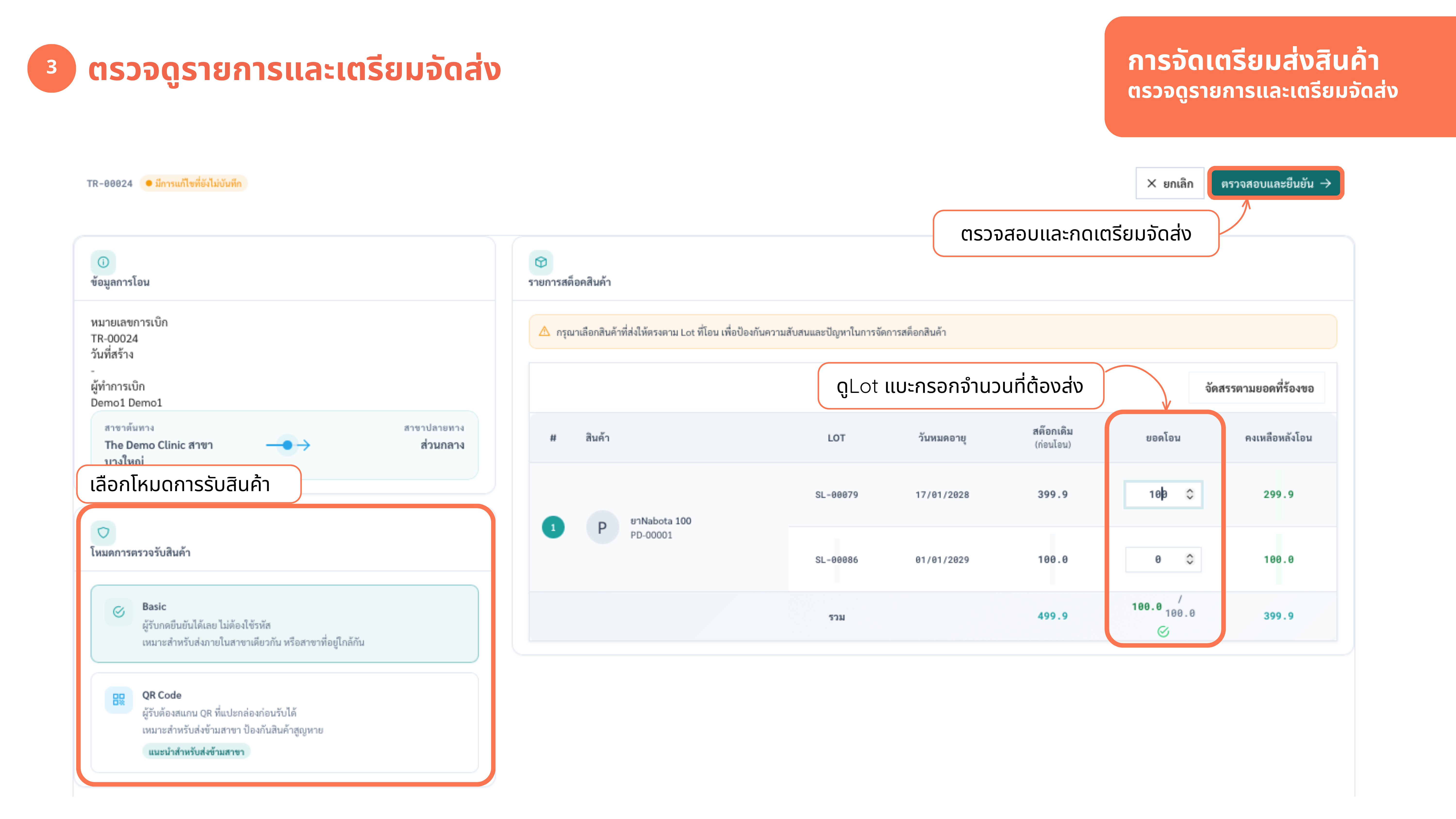Click the unsaved changes status badge มีการแก้ไขที่ยังไม่บันทึก

tap(193, 183)
